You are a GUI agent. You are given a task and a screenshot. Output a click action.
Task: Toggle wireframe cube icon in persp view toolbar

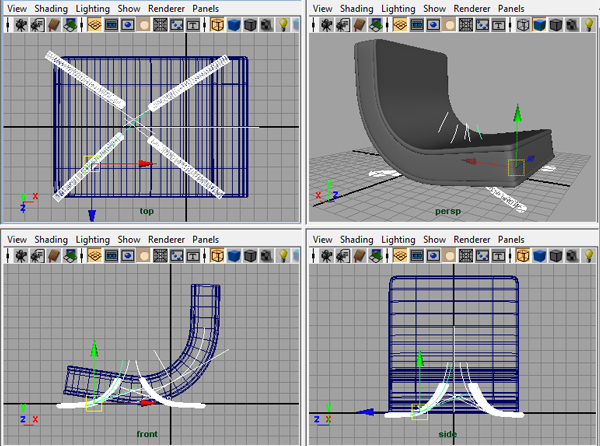pos(524,24)
